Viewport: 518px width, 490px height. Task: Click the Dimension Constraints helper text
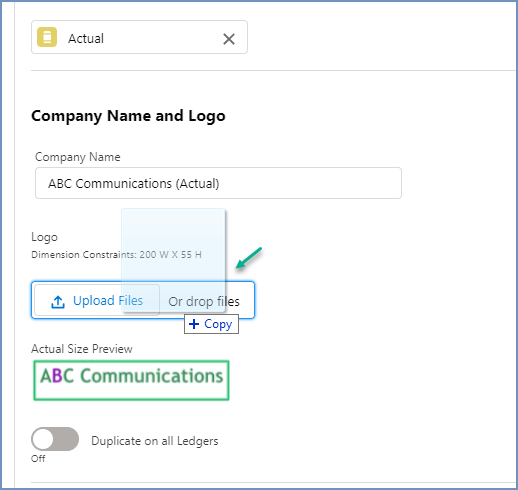click(116, 255)
